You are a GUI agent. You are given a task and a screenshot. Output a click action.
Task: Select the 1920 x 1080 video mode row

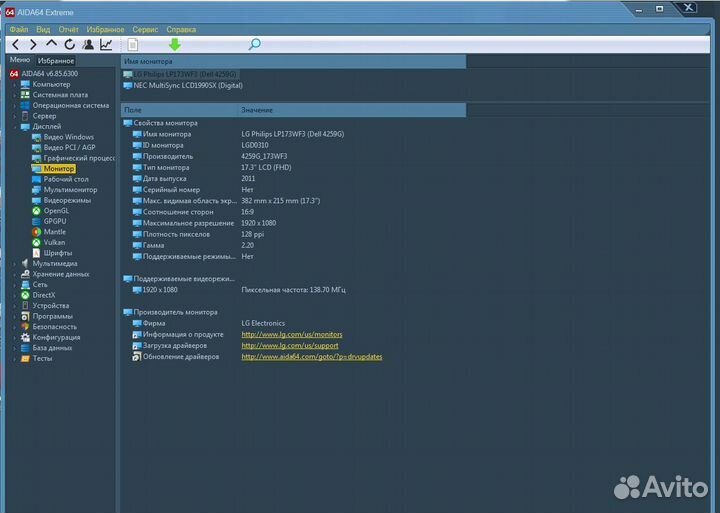[294, 290]
